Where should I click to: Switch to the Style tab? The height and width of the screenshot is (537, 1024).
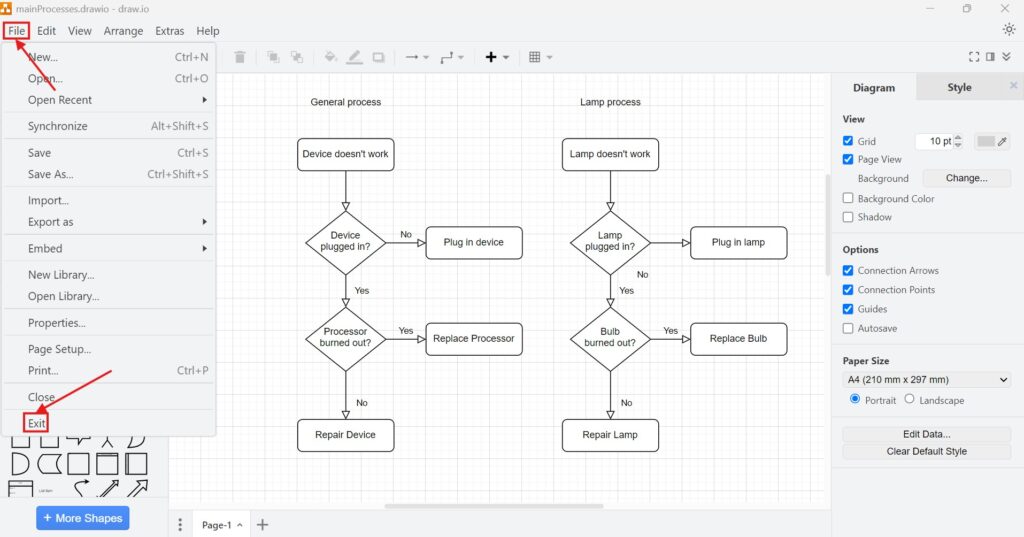pos(959,87)
